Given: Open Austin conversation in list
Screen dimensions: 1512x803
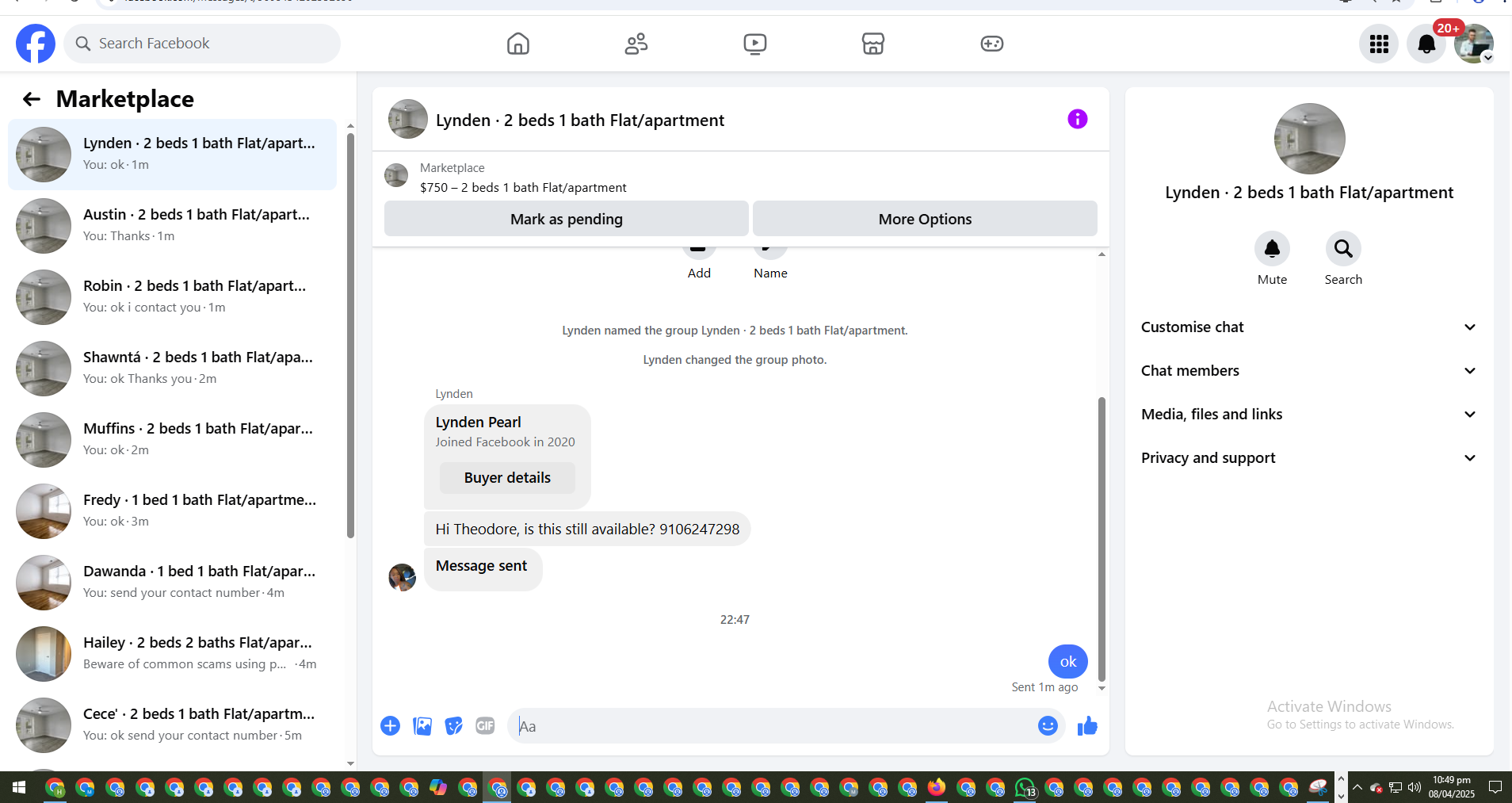Looking at the screenshot, I should click(x=172, y=226).
